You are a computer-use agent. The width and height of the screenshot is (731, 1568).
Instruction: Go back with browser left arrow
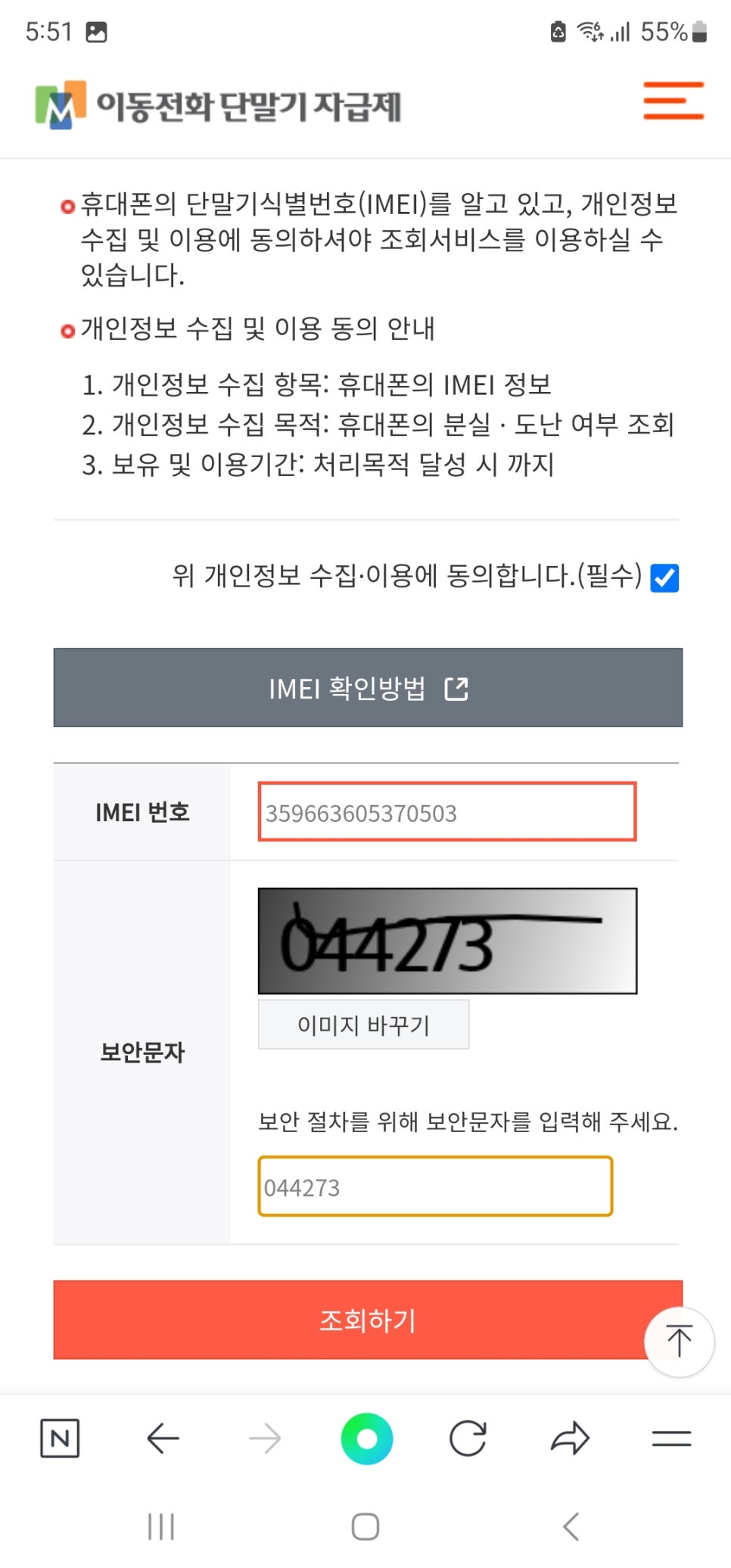point(163,1438)
